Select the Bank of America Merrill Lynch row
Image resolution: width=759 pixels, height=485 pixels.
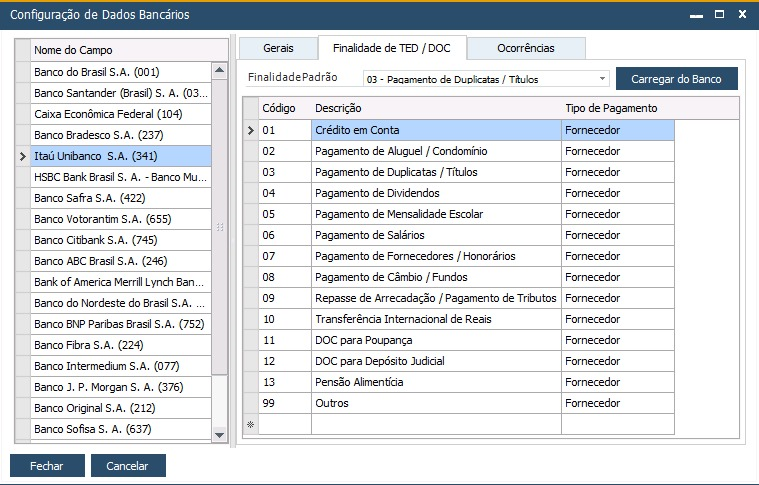121,282
